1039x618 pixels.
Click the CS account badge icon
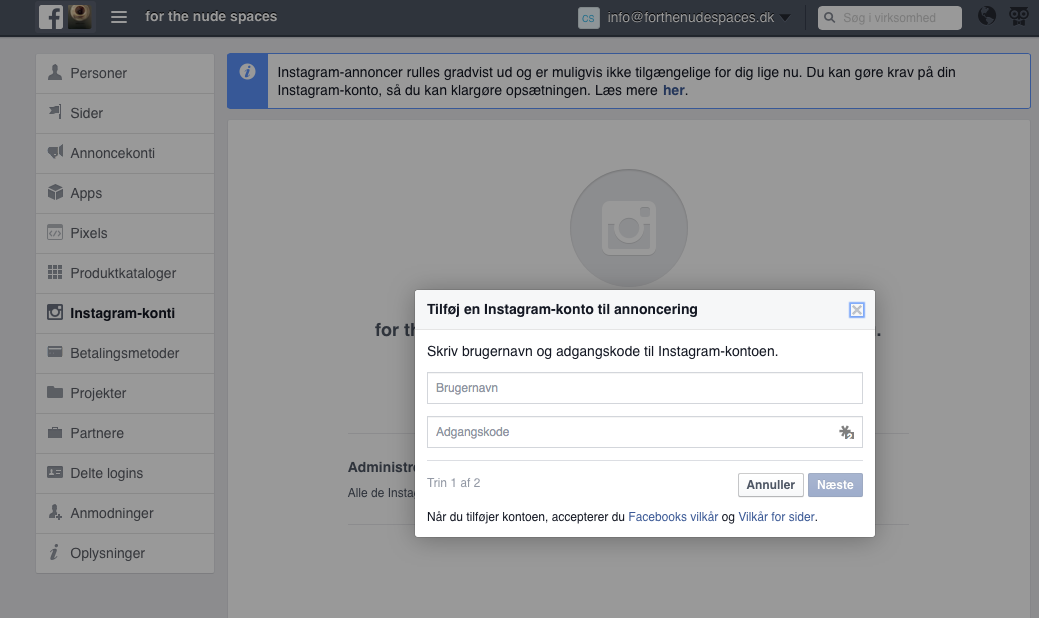(588, 18)
